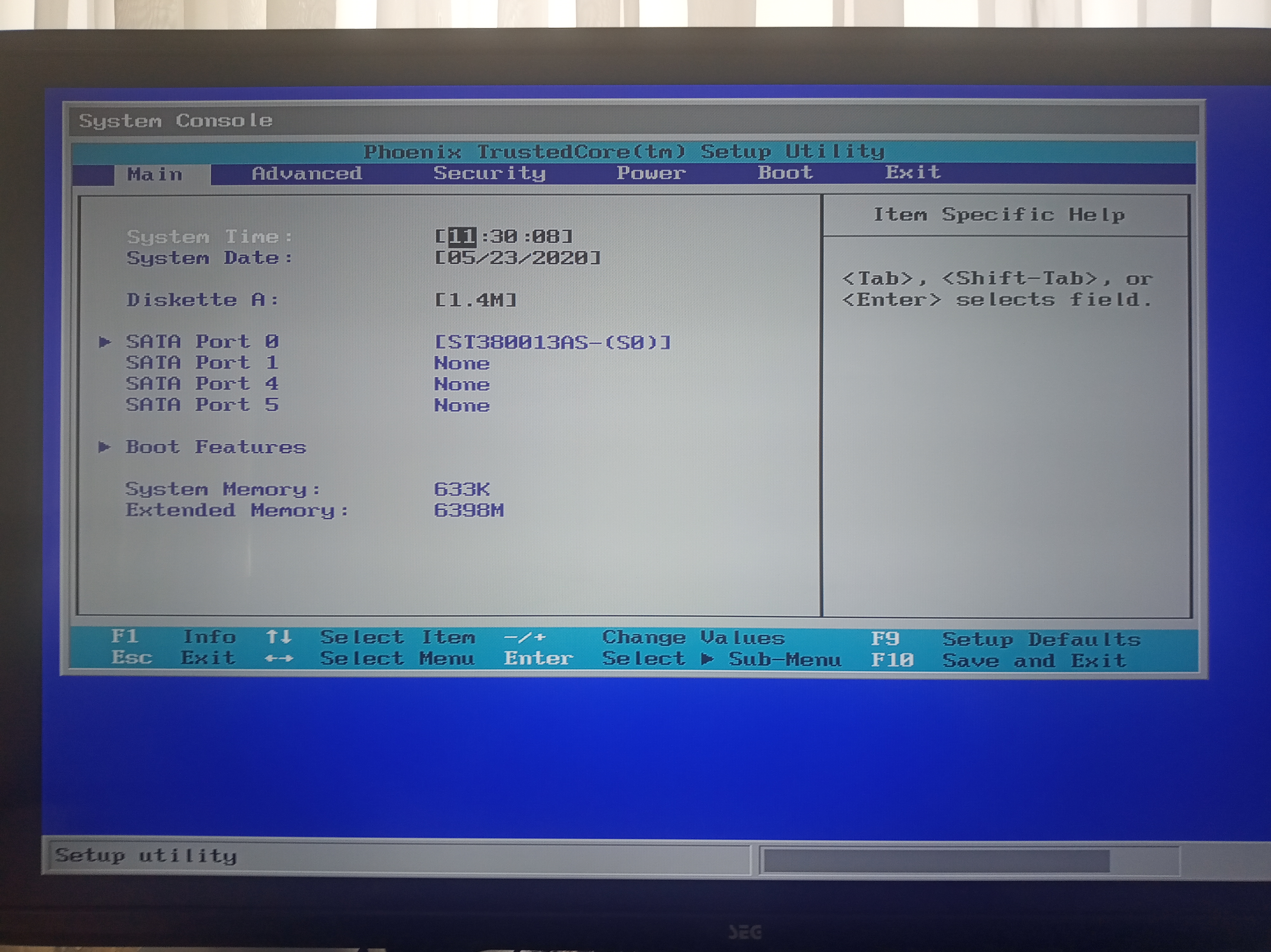The height and width of the screenshot is (952, 1271).
Task: Go to the Exit tab
Action: pos(912,172)
